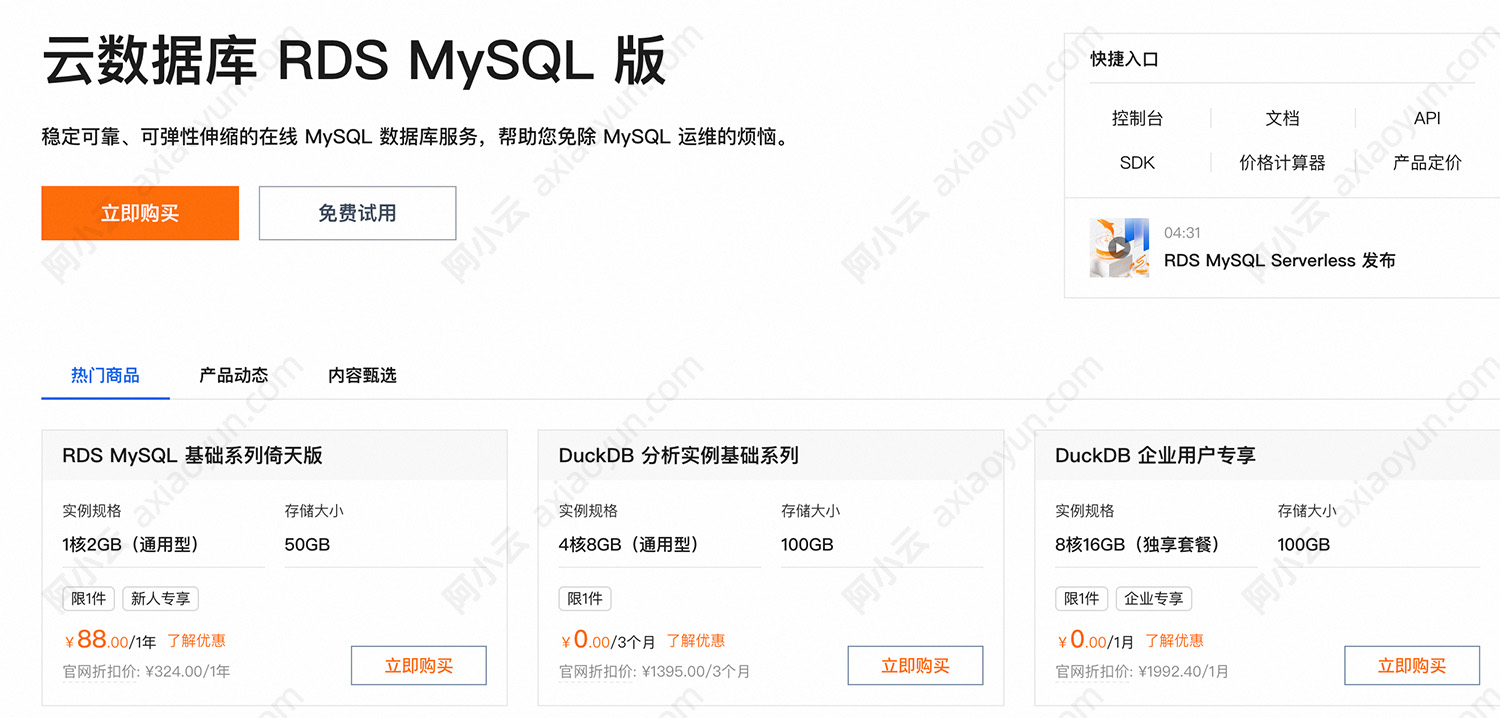Click 立即购买 on DuckDB 分析实例基础系列 card

tap(915, 665)
